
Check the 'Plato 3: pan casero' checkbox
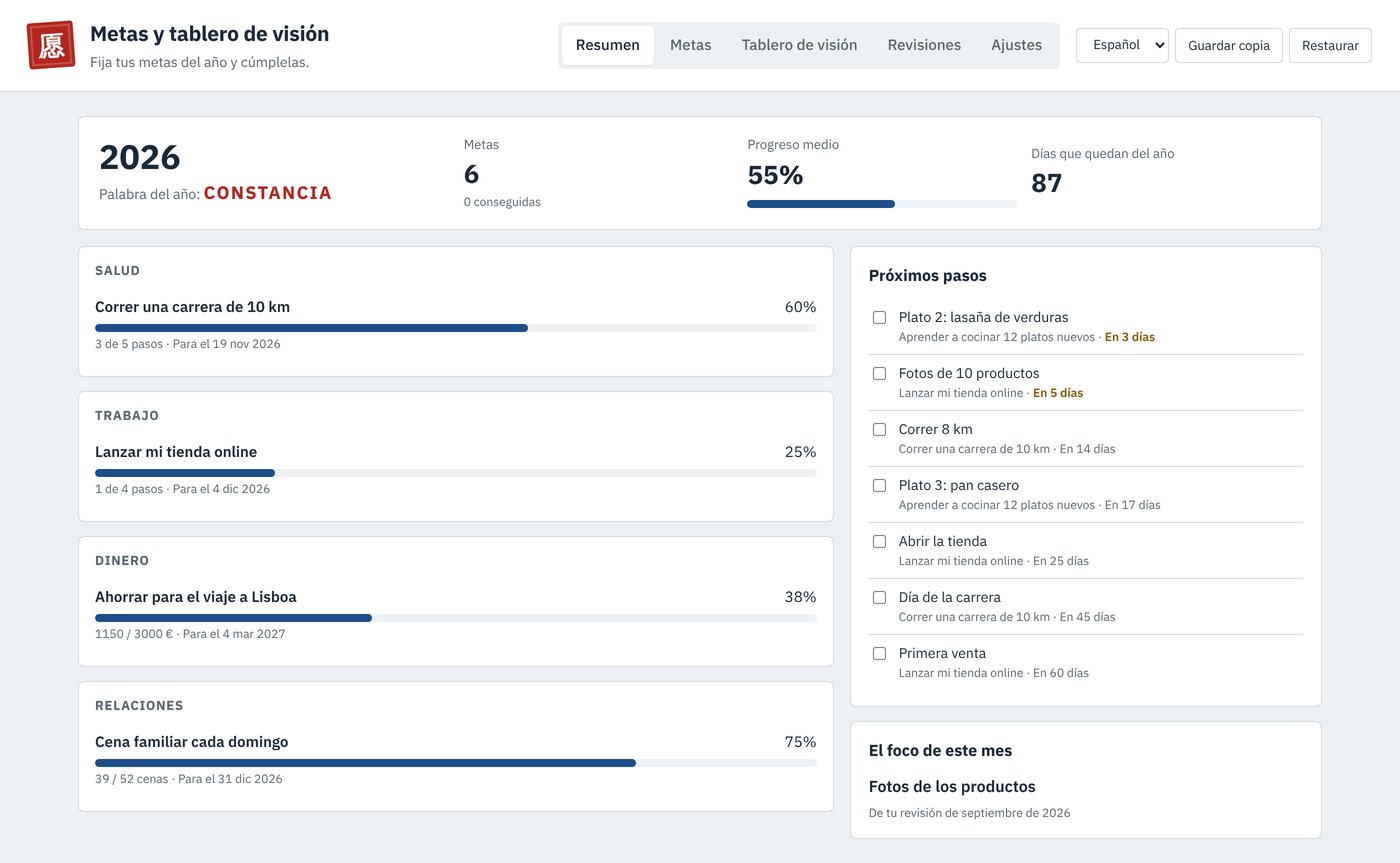[880, 485]
